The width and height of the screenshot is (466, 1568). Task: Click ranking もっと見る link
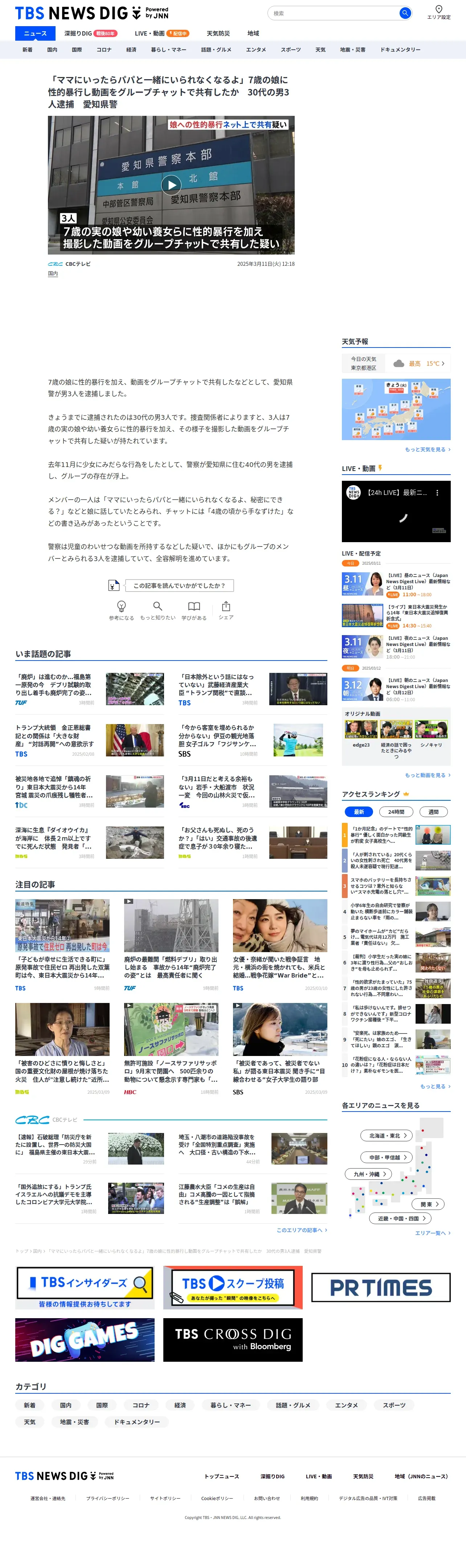pos(435,1086)
